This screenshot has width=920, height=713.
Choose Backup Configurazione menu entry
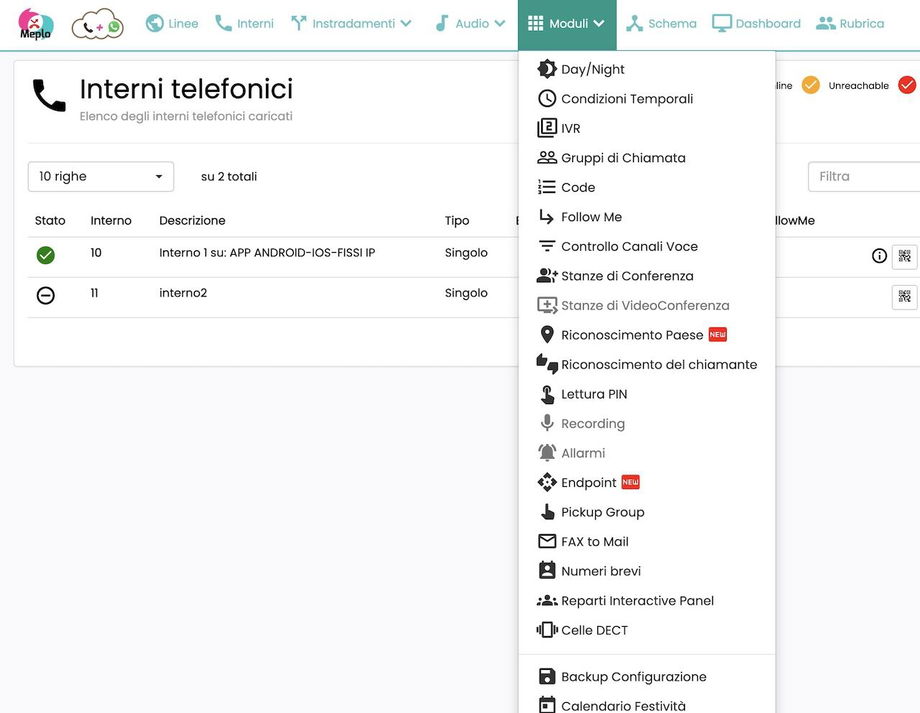pos(633,677)
